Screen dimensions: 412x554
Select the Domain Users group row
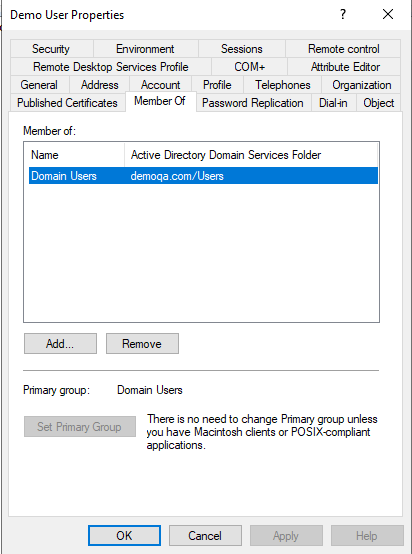tap(203, 176)
